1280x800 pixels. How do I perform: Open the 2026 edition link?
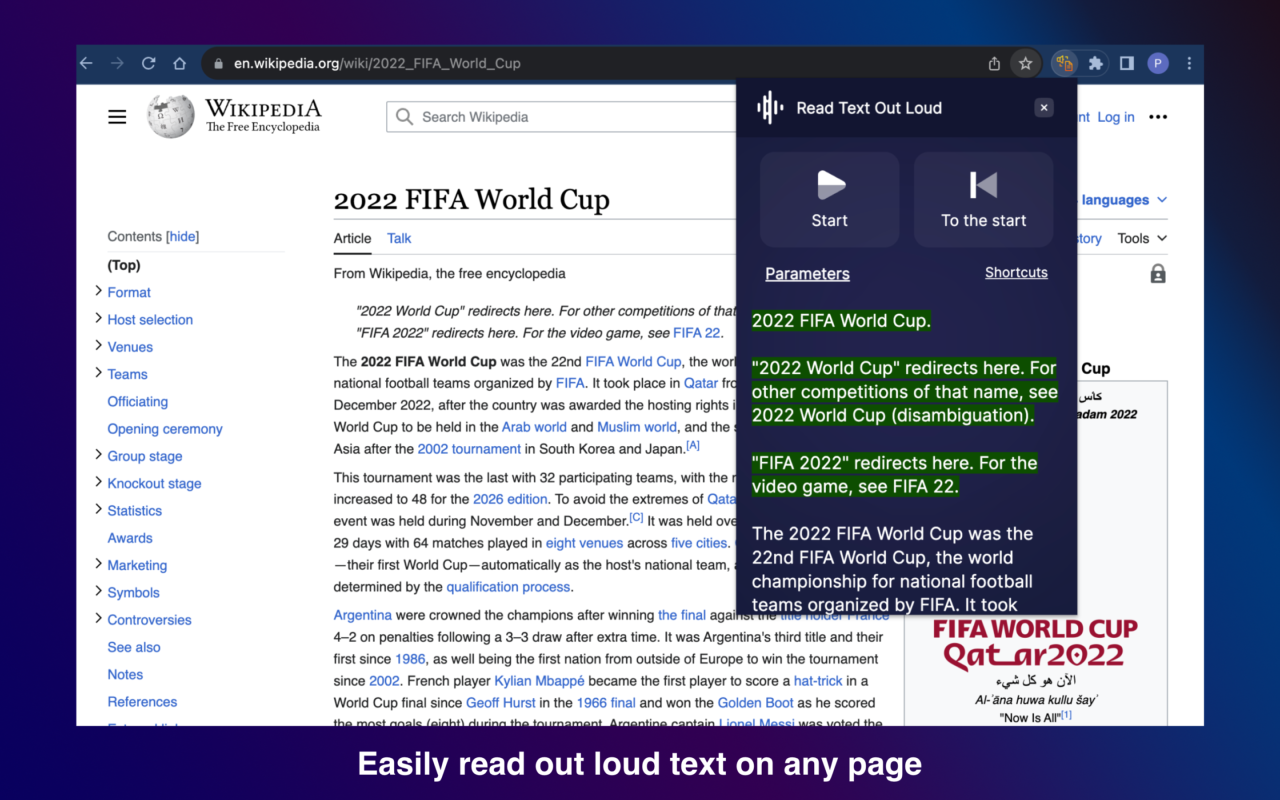click(x=510, y=499)
